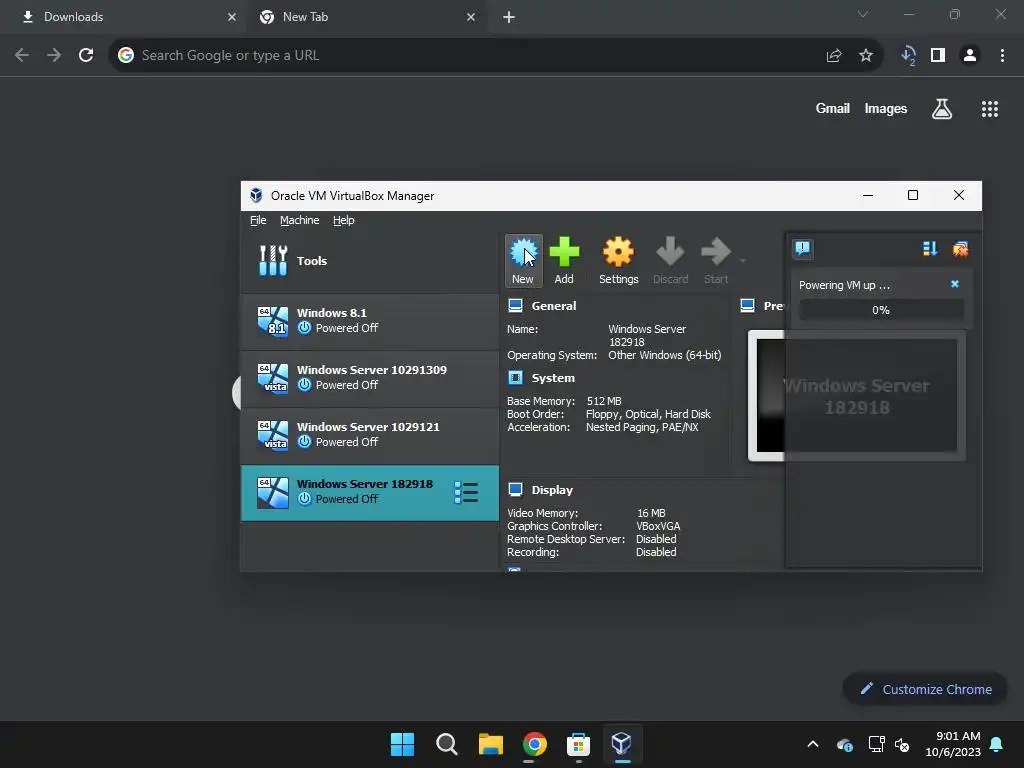This screenshot has width=1024, height=768.
Task: Open Chrome downloads icon
Action: 908,56
